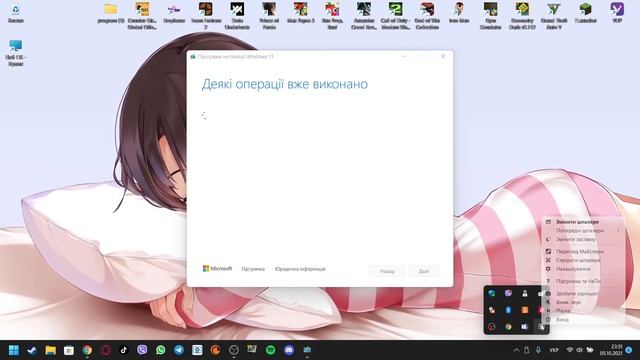Viewport: 640px width, 360px height.
Task: Click the Chrome icon in tray overflow
Action: point(508,327)
